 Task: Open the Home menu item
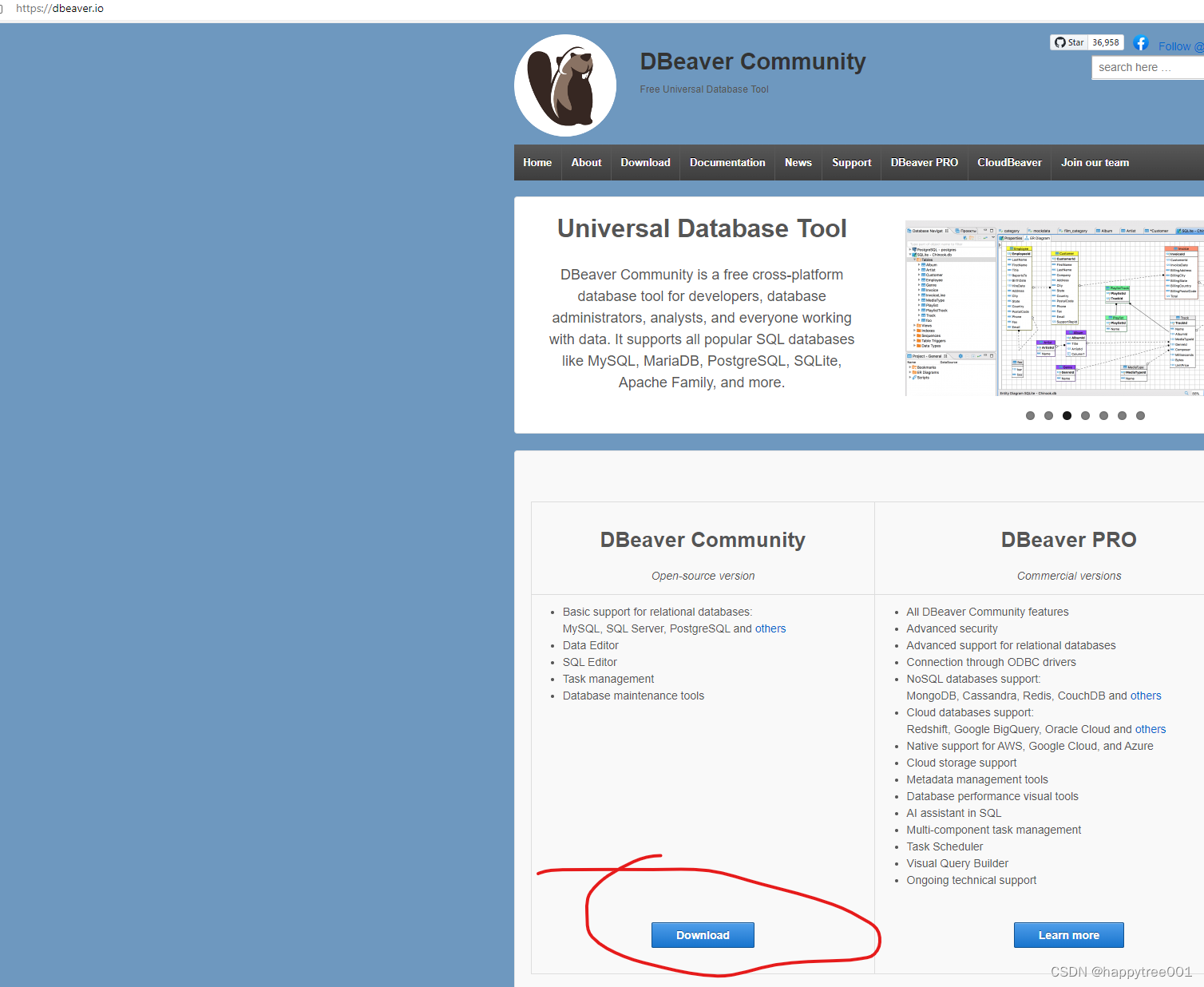537,162
